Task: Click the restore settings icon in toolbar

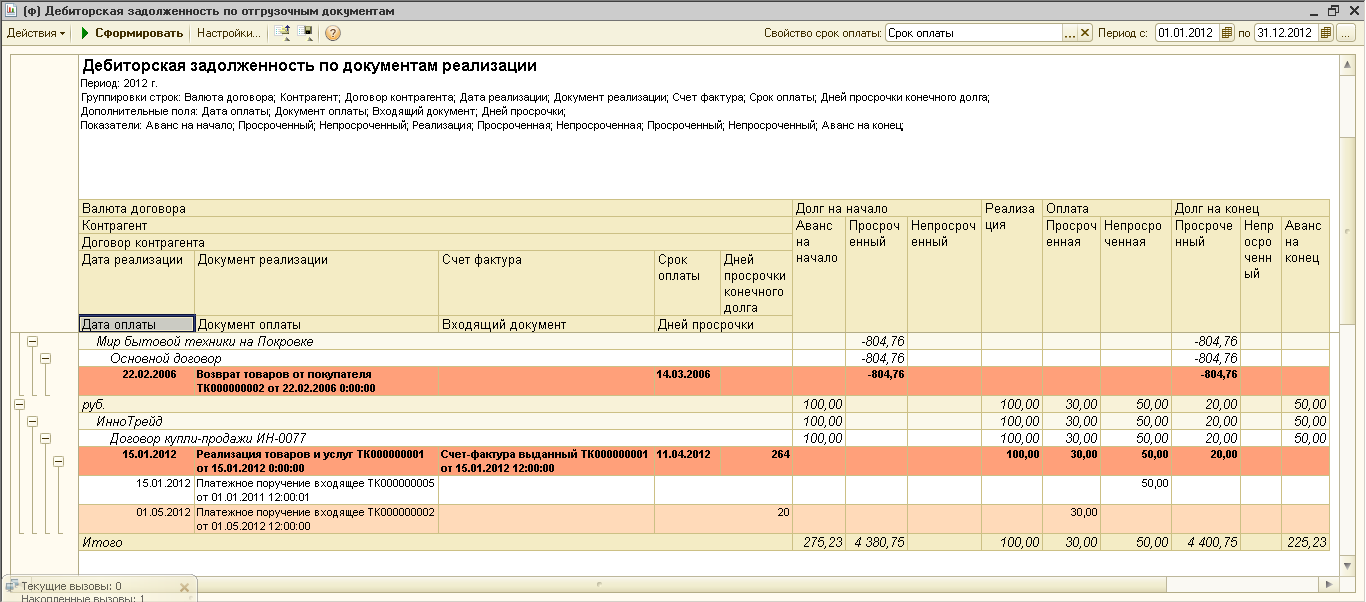Action: click(x=283, y=33)
